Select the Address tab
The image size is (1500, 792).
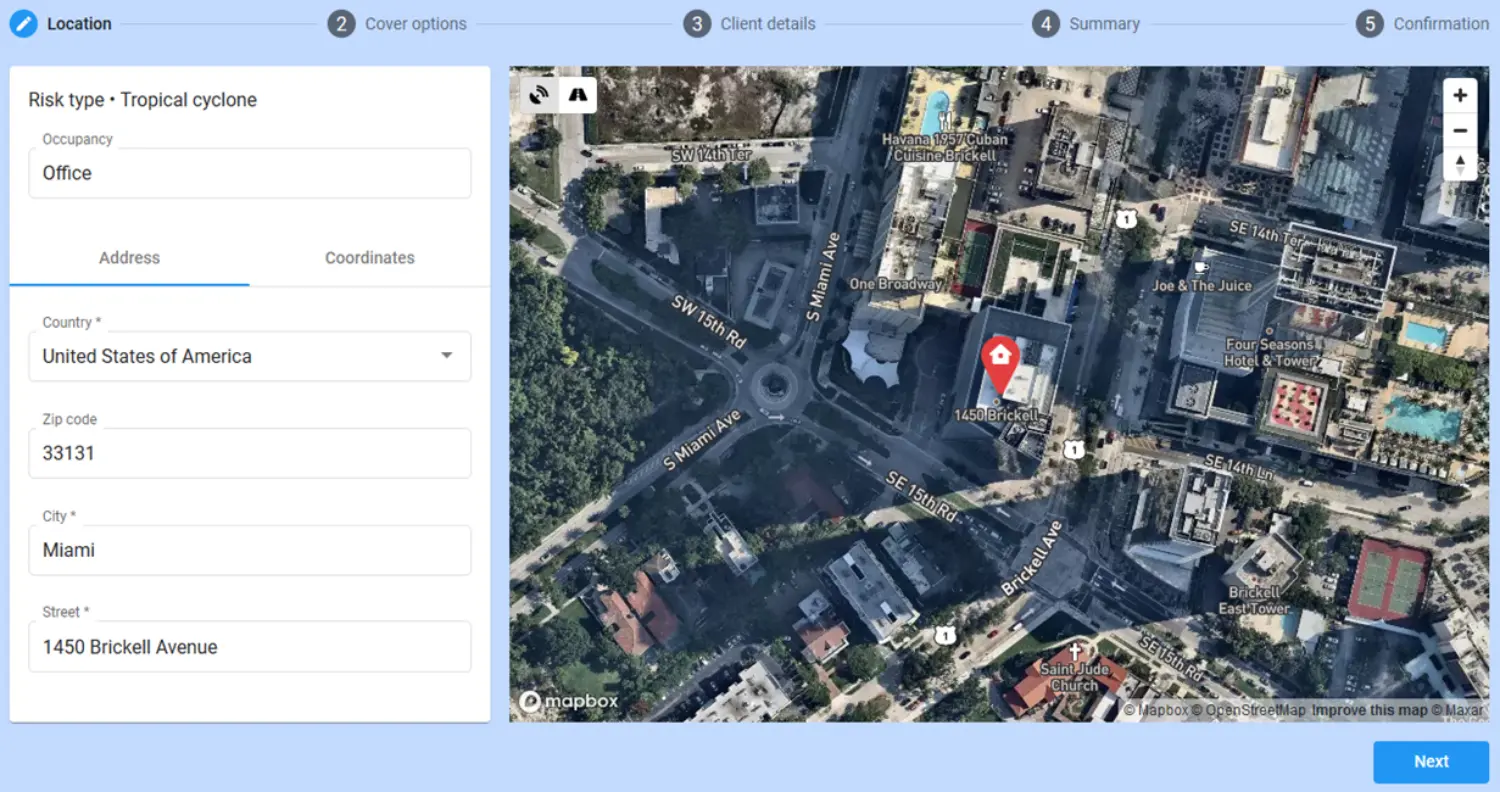point(129,258)
